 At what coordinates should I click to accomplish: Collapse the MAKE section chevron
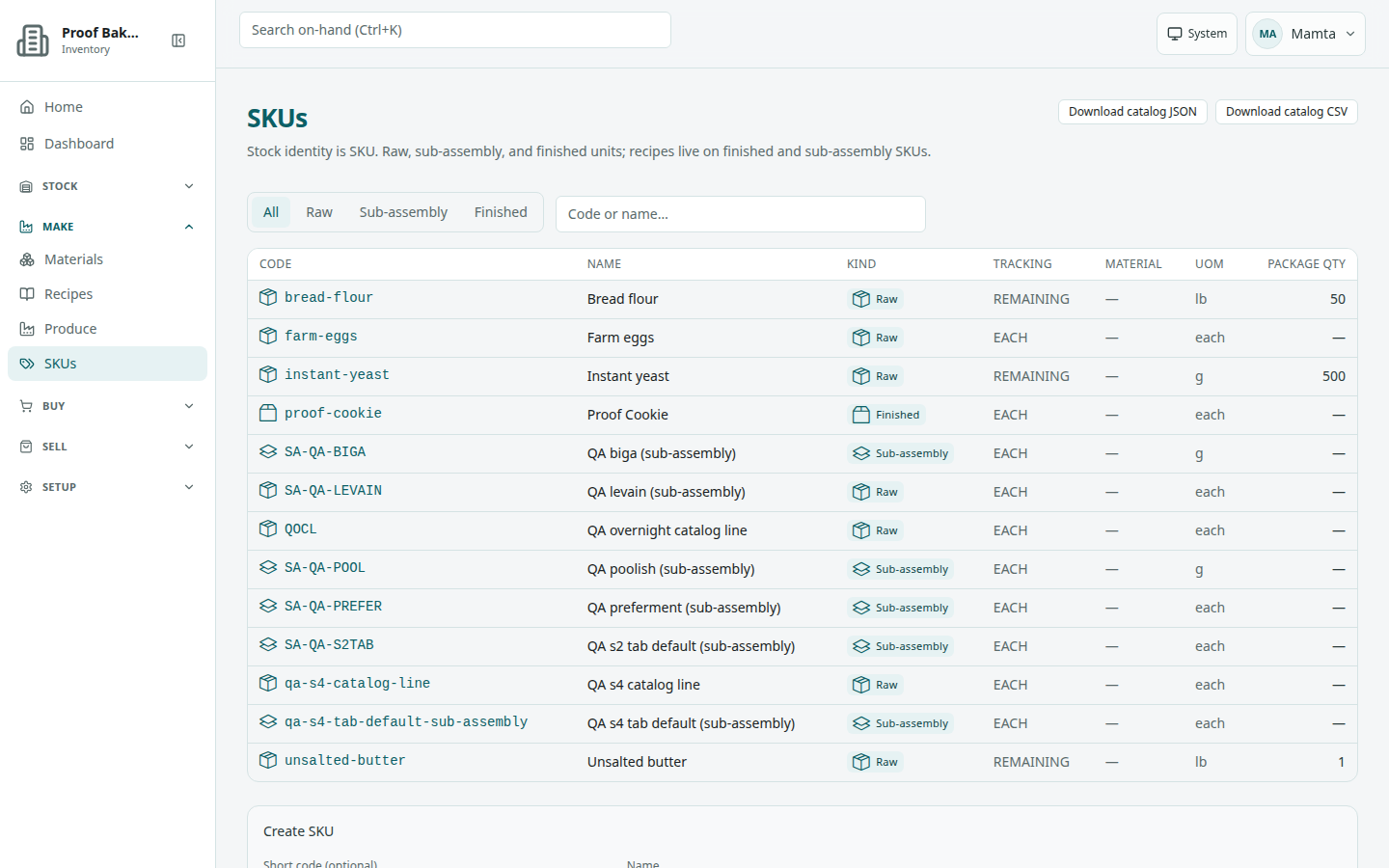click(189, 227)
